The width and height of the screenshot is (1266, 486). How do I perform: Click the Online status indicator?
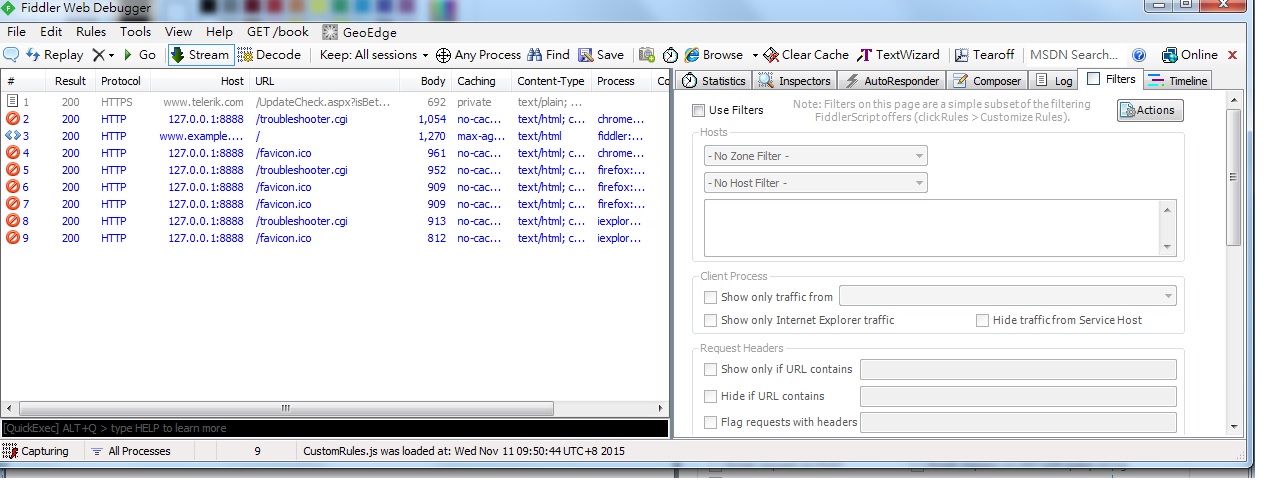[x=1189, y=55]
